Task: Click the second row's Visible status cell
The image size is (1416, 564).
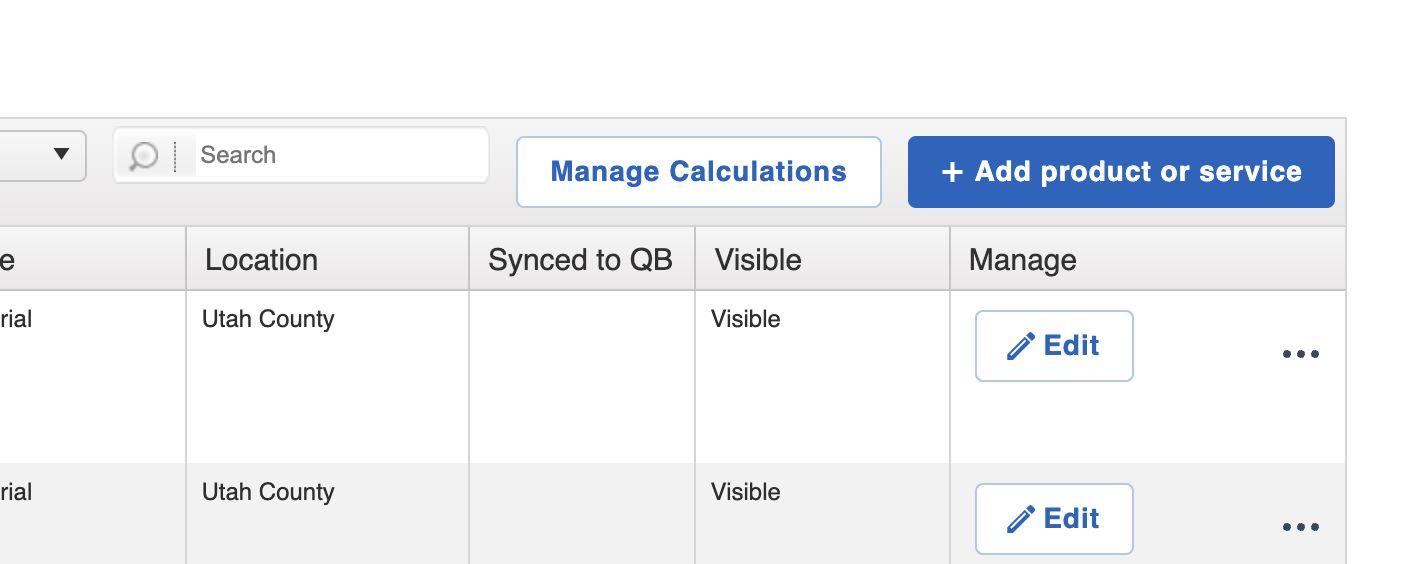Action: pyautogui.click(x=746, y=492)
